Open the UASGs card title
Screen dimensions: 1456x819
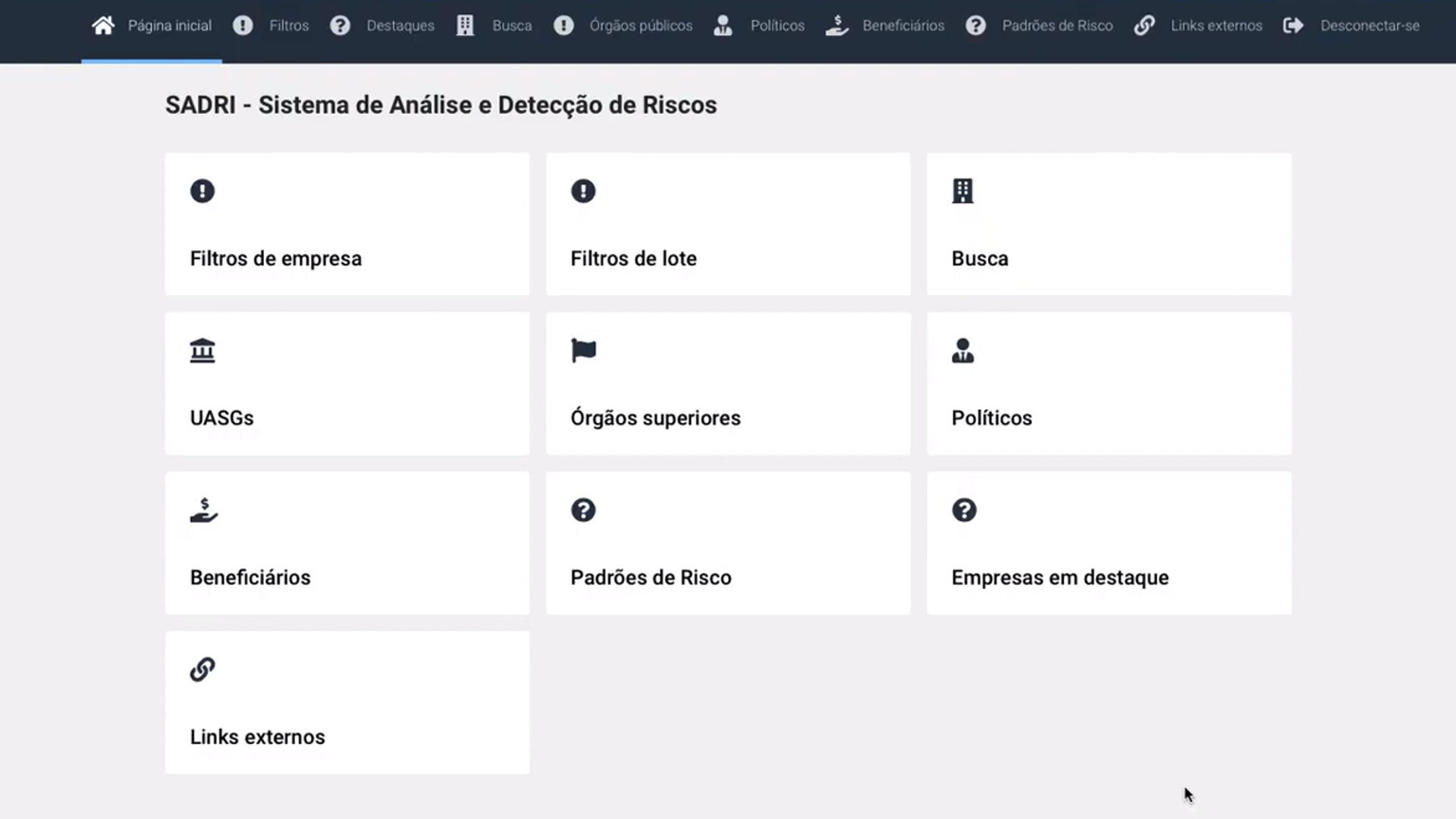click(221, 418)
